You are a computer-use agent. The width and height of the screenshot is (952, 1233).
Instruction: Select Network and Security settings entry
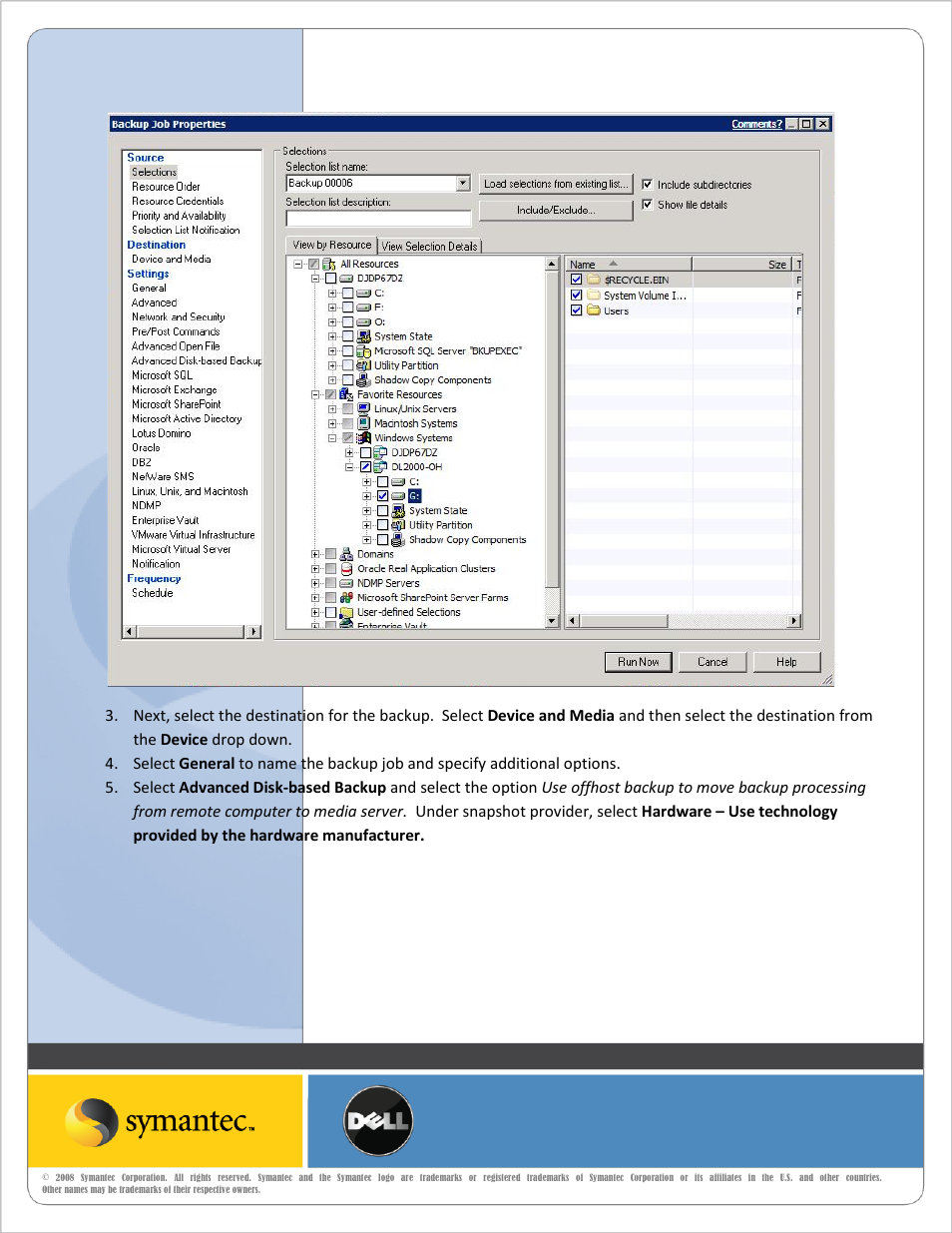(179, 317)
